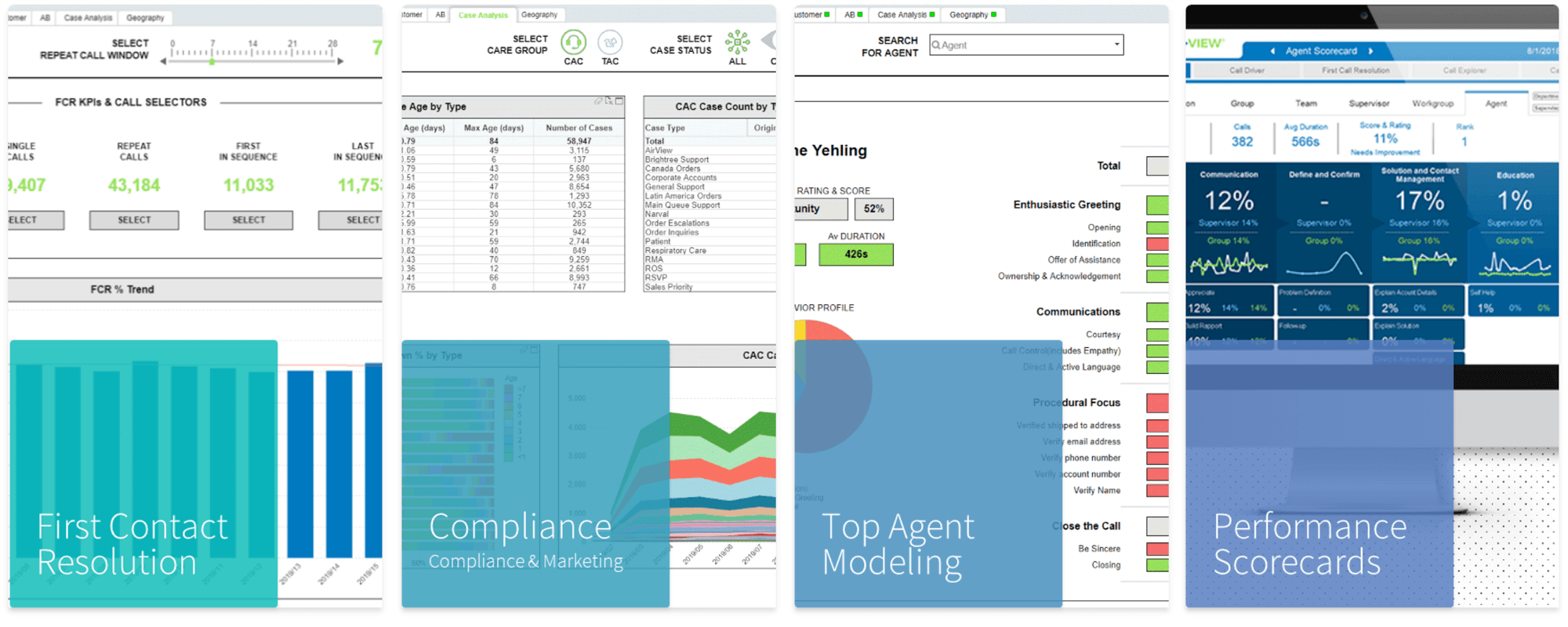Switch to the green active Case Analysis tab
Screen dimensions: 1568x627
(483, 15)
